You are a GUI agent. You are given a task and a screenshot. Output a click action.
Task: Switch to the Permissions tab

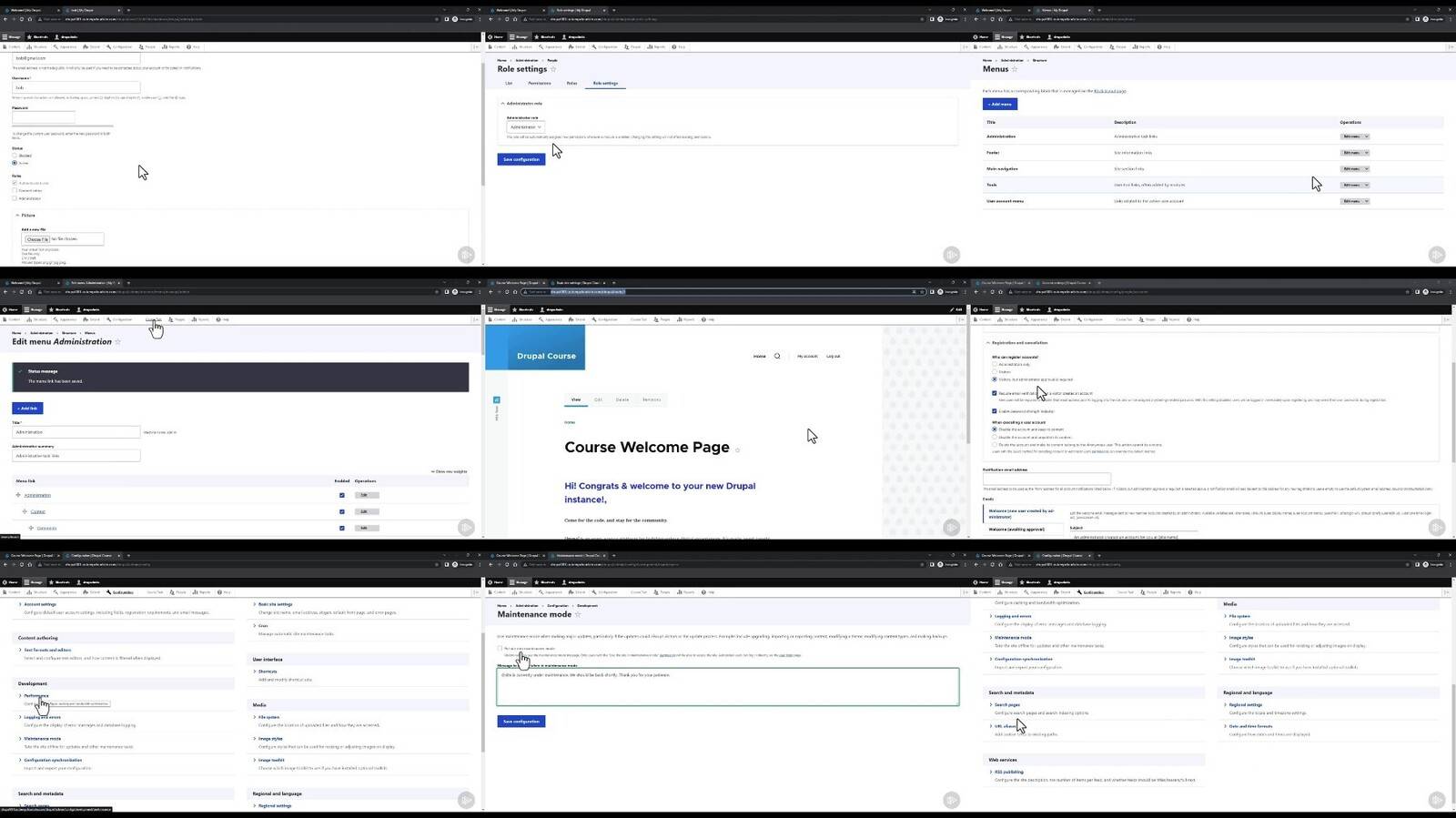click(540, 83)
